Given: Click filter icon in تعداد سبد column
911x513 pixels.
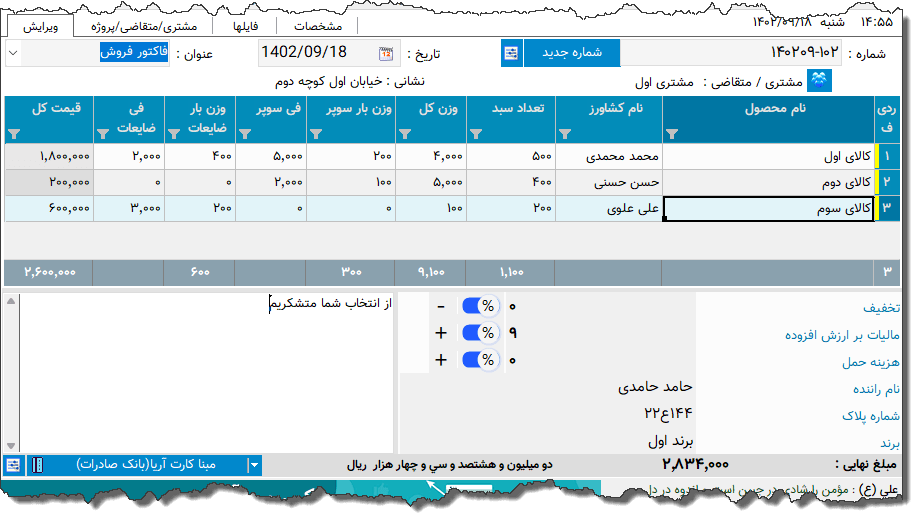Looking at the screenshot, I should tap(476, 134).
